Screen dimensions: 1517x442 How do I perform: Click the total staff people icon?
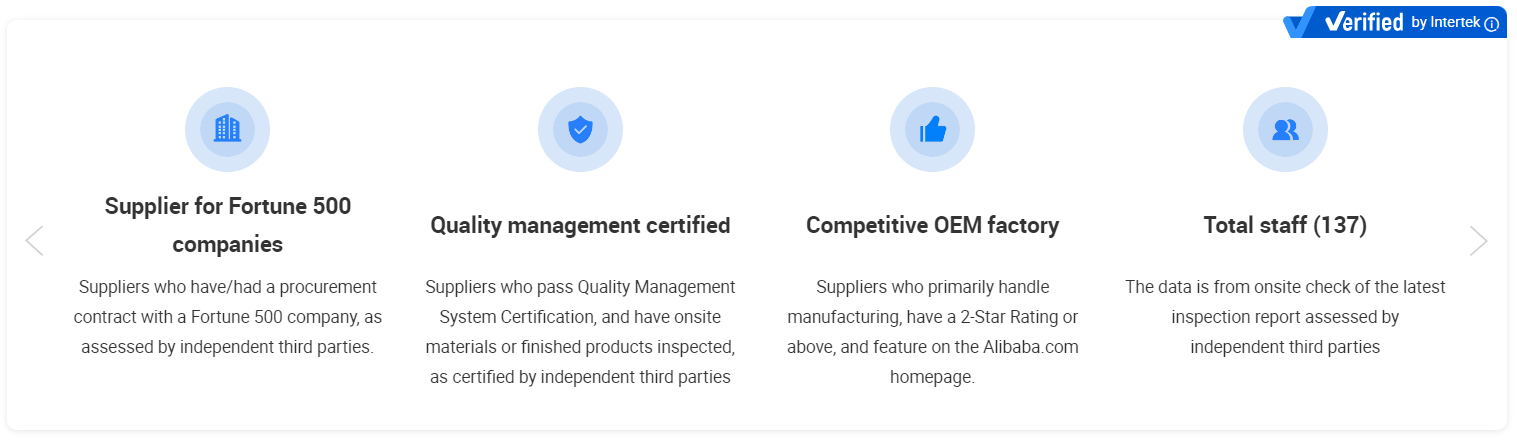1285,129
